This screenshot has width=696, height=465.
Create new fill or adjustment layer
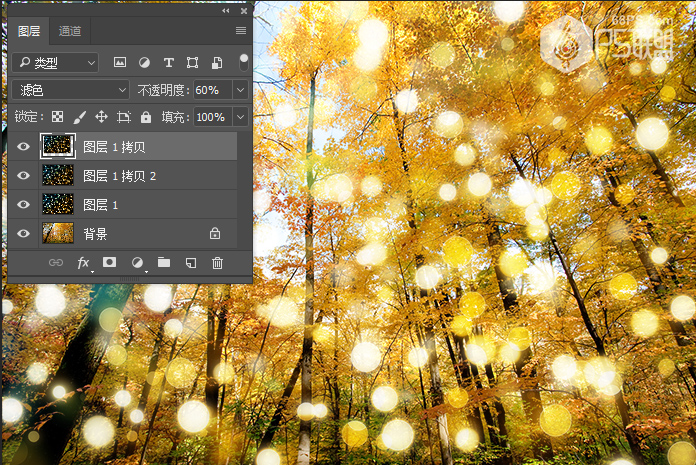[138, 263]
